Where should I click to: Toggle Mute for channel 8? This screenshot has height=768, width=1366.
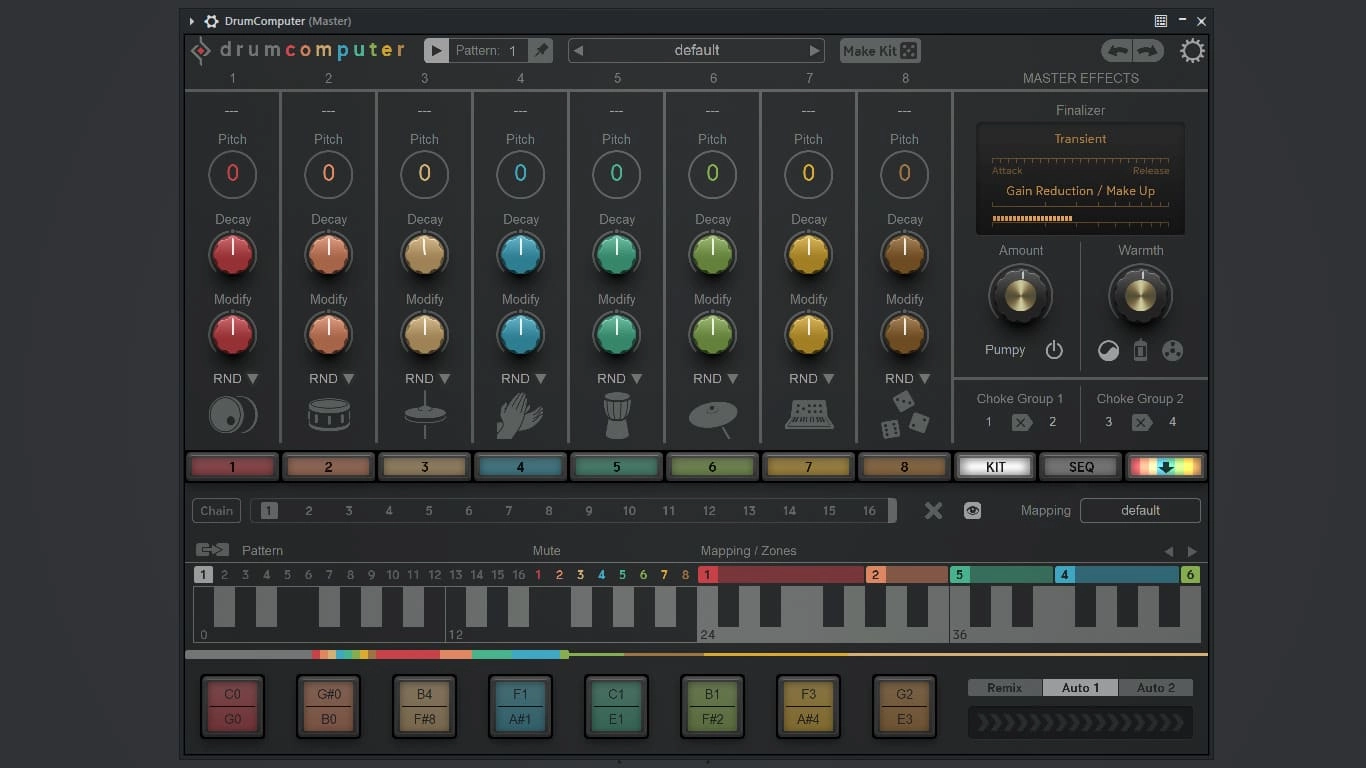pos(685,575)
